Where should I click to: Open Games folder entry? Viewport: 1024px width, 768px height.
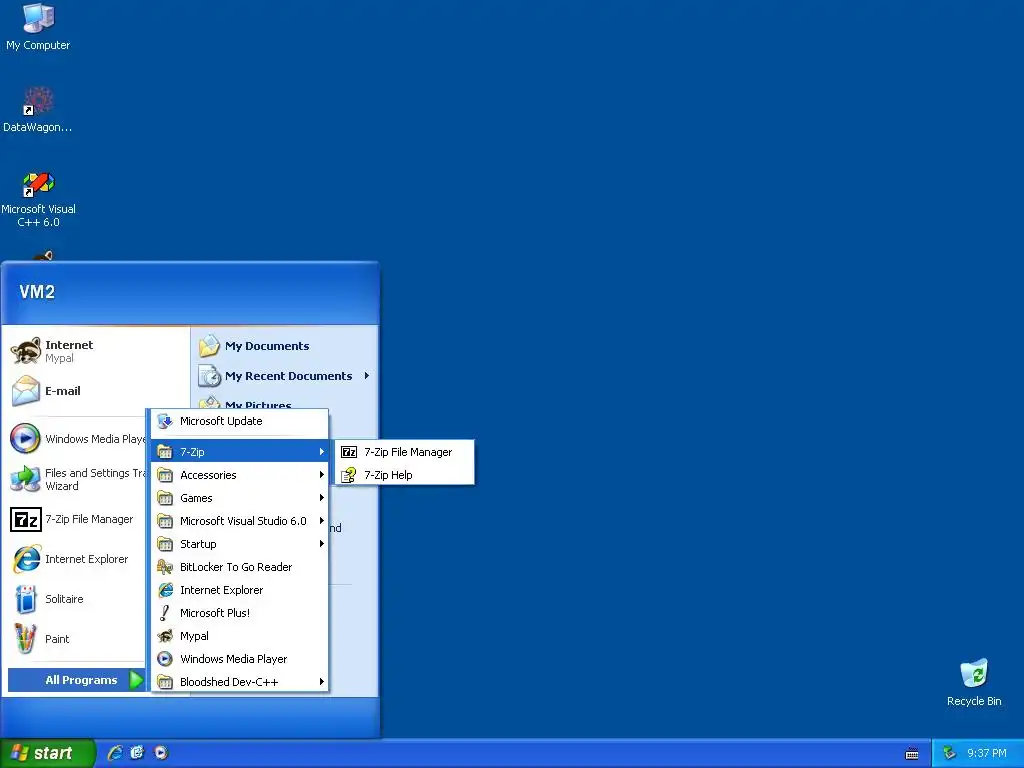[x=240, y=498]
